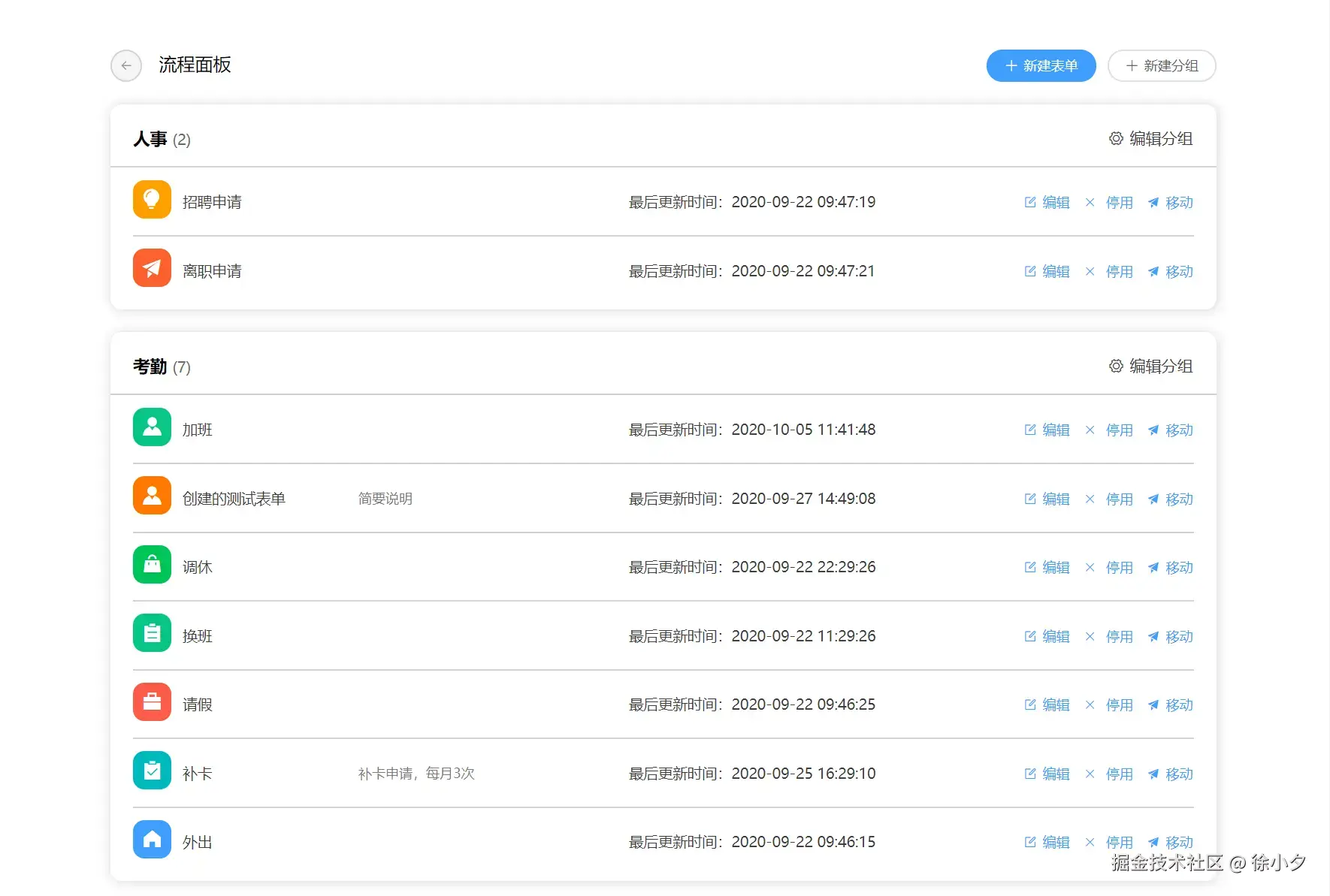Screen dimensions: 1330x896
Task: Click the green person icon for 加班
Action: 152,427
